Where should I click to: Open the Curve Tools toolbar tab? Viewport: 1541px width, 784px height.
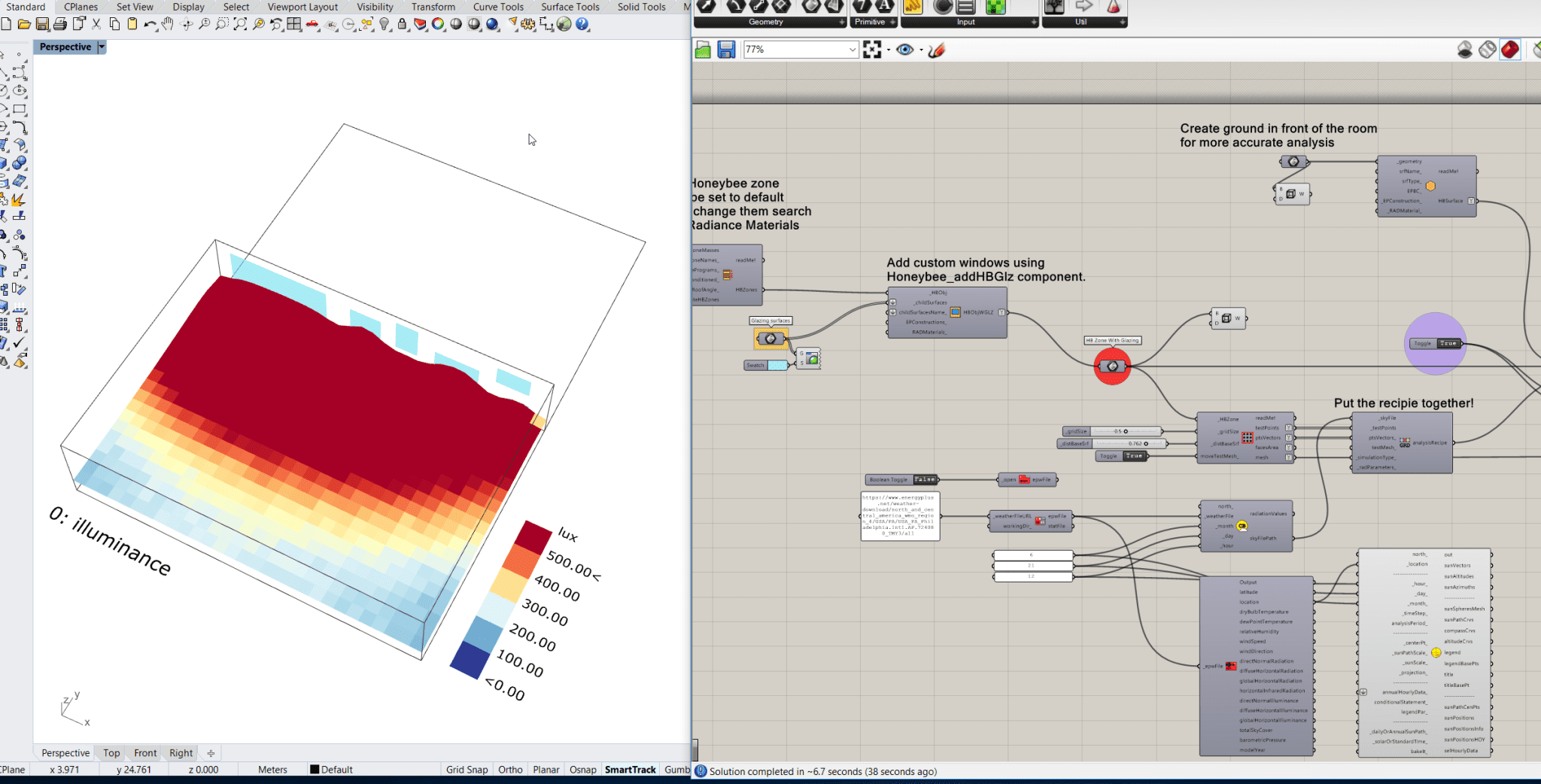[498, 7]
